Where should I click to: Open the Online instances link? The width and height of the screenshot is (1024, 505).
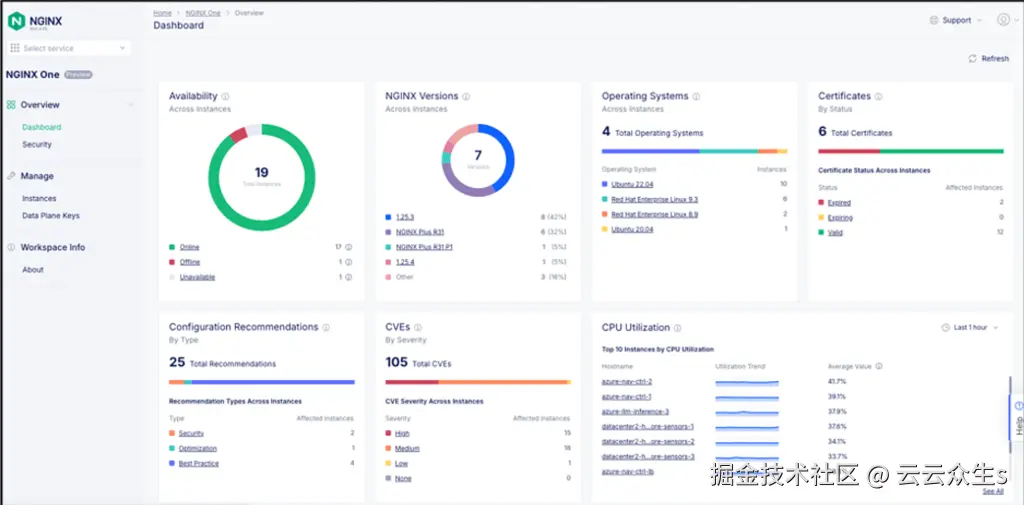189,247
